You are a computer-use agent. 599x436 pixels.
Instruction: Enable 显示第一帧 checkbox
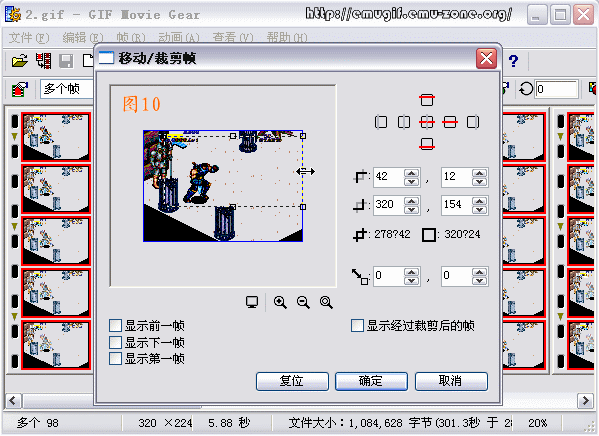(x=115, y=358)
